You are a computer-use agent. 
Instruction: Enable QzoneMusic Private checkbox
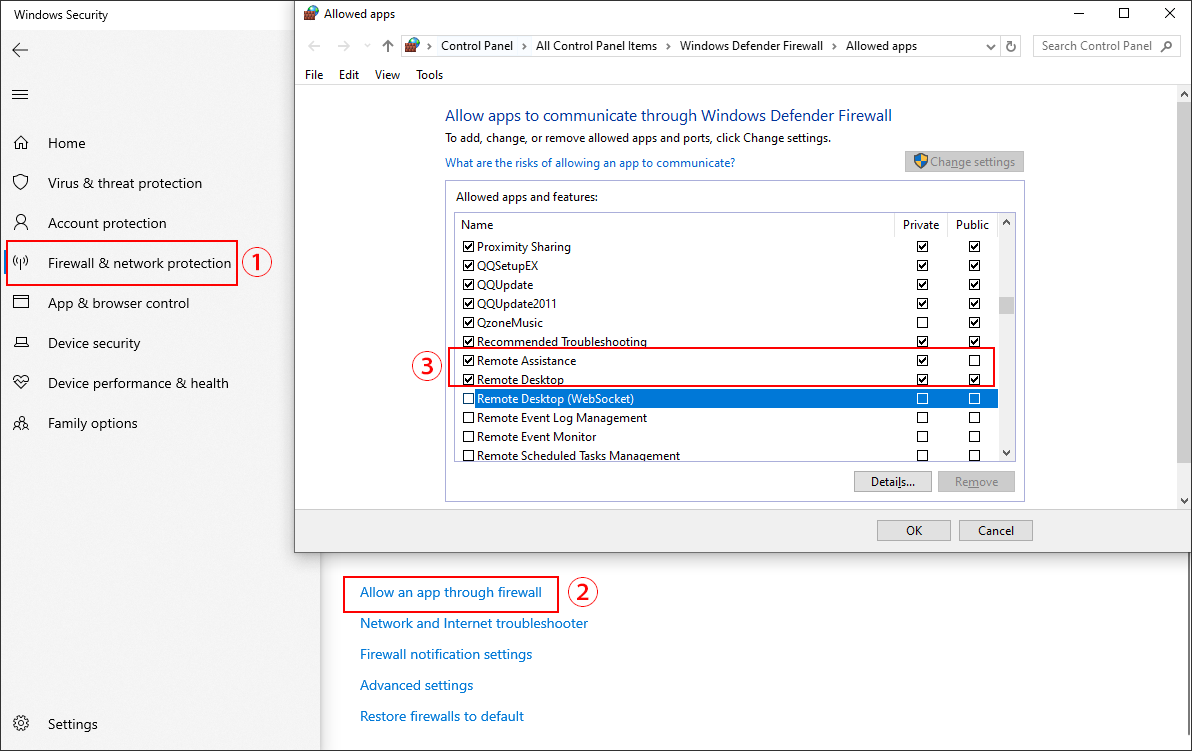point(922,322)
